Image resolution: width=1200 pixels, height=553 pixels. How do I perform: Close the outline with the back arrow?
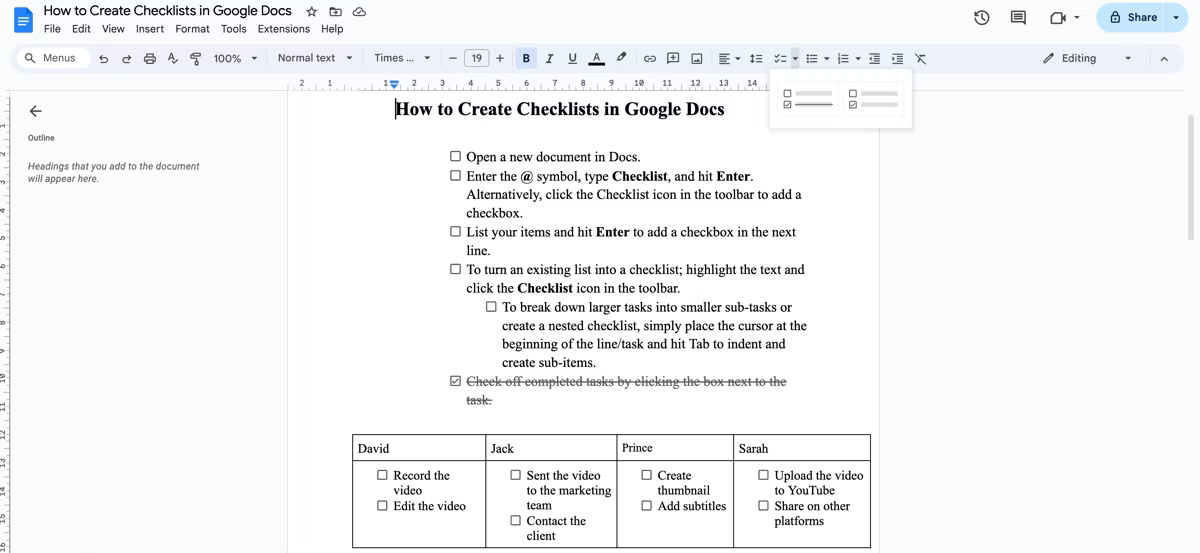coord(36,111)
